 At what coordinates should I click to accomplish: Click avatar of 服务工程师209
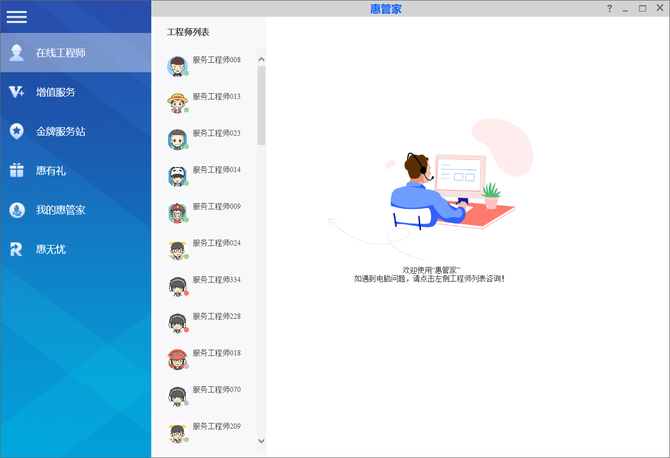[177, 433]
